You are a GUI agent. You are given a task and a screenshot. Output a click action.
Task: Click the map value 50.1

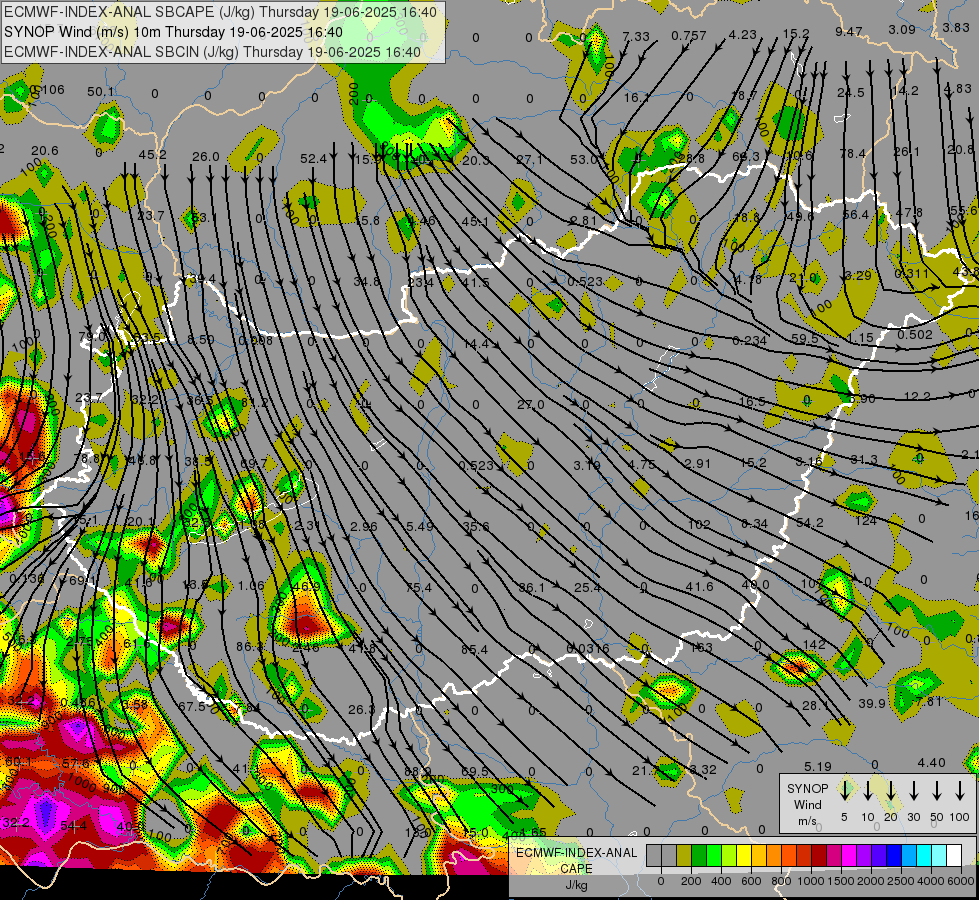coord(101,92)
